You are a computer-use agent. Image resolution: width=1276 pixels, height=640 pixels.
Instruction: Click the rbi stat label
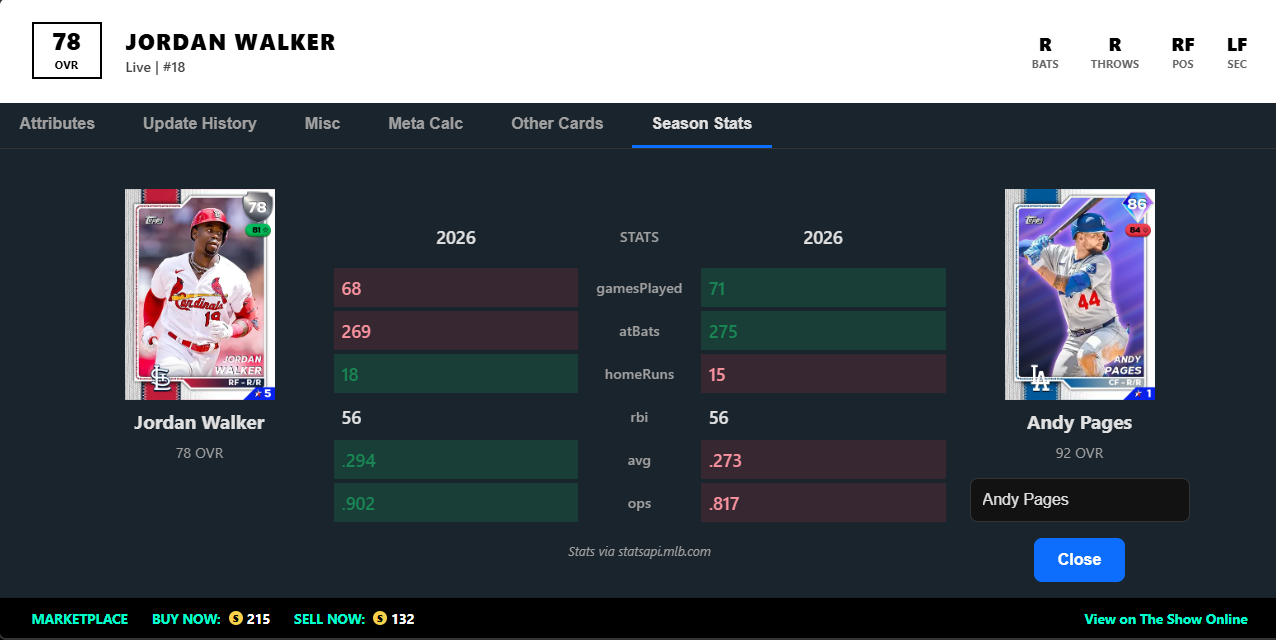[x=639, y=417]
